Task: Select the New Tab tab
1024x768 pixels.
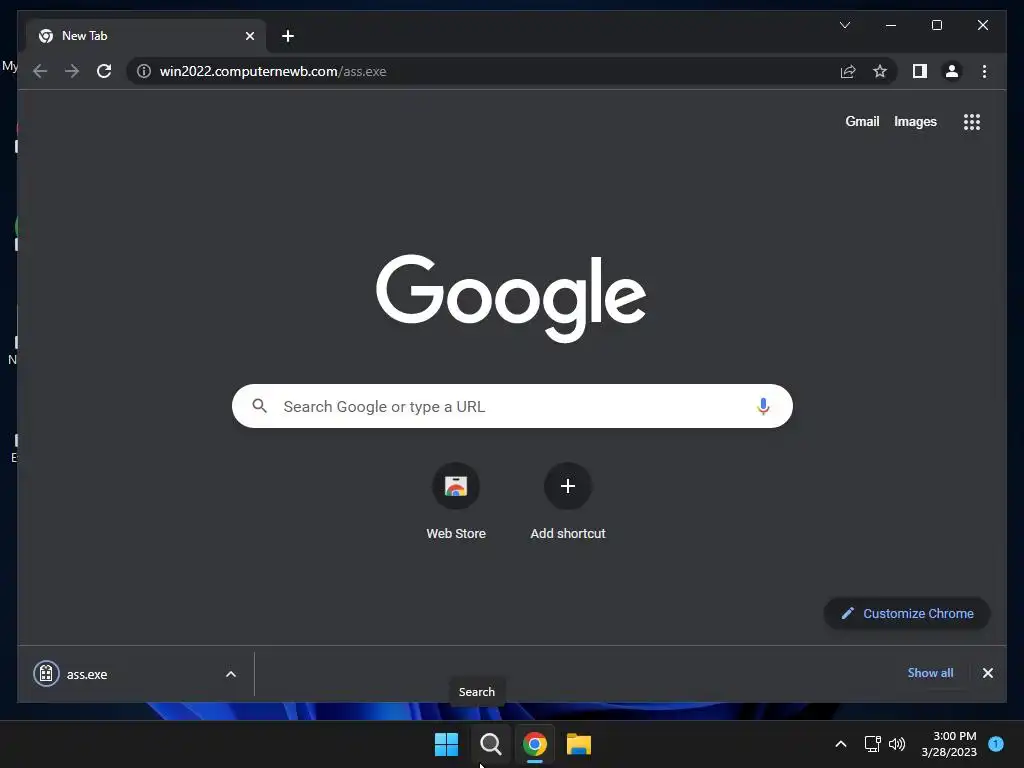Action: tap(146, 36)
